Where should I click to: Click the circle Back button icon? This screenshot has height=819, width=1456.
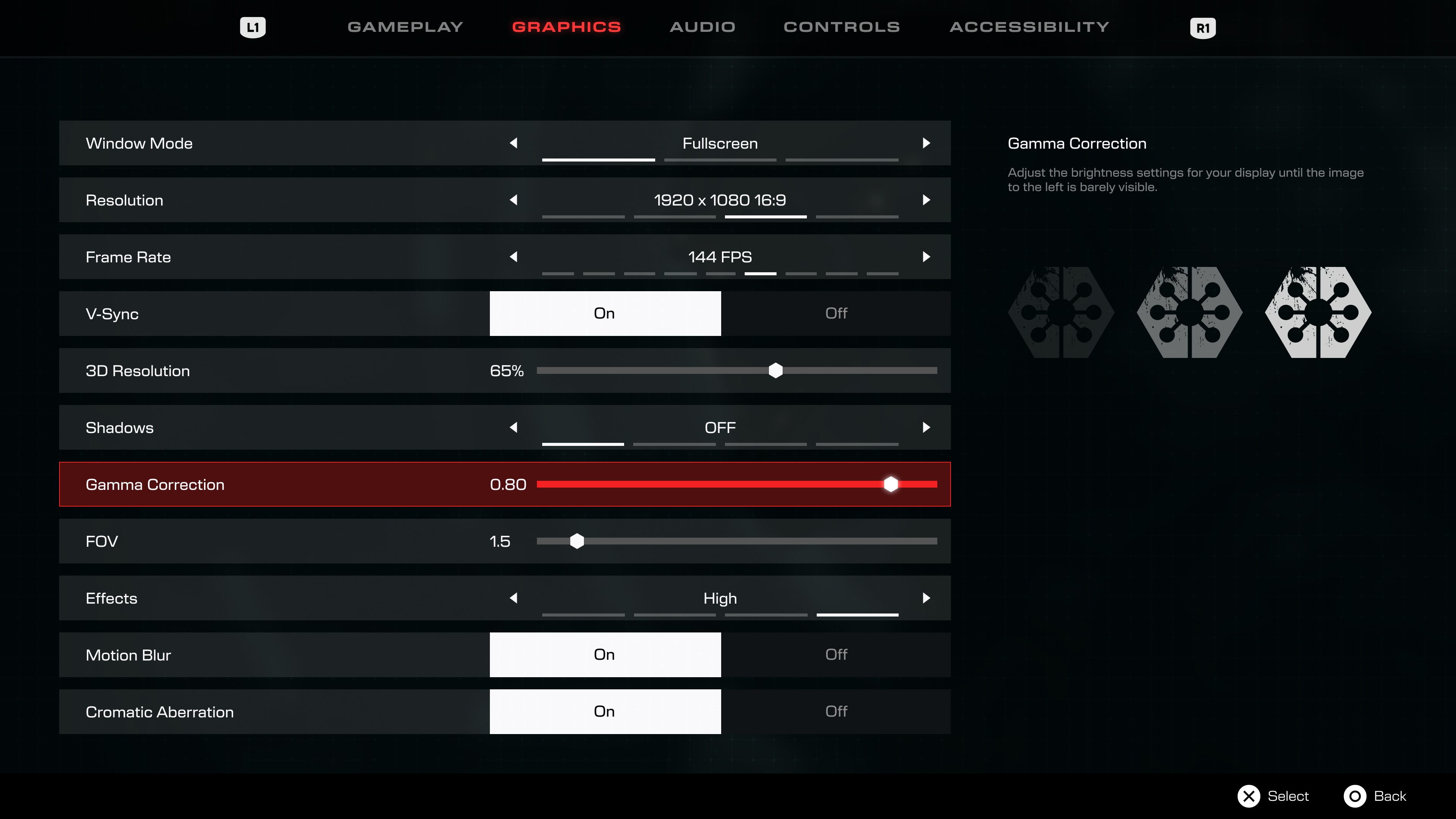pos(1354,796)
